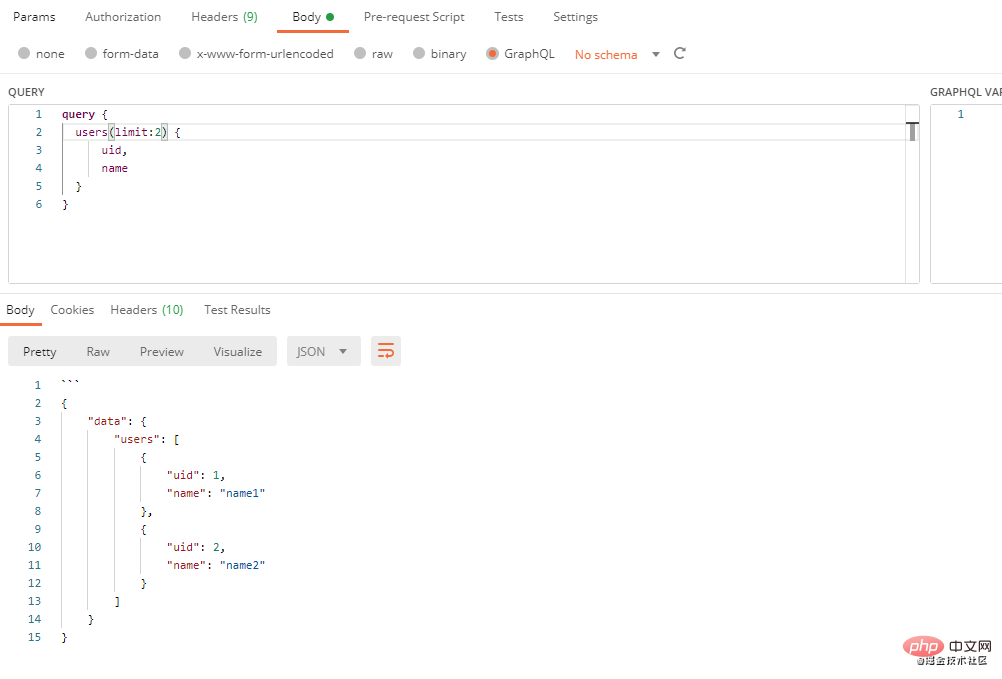Open the response Cookies tab
Viewport: 1002px width, 679px height.
(x=72, y=310)
